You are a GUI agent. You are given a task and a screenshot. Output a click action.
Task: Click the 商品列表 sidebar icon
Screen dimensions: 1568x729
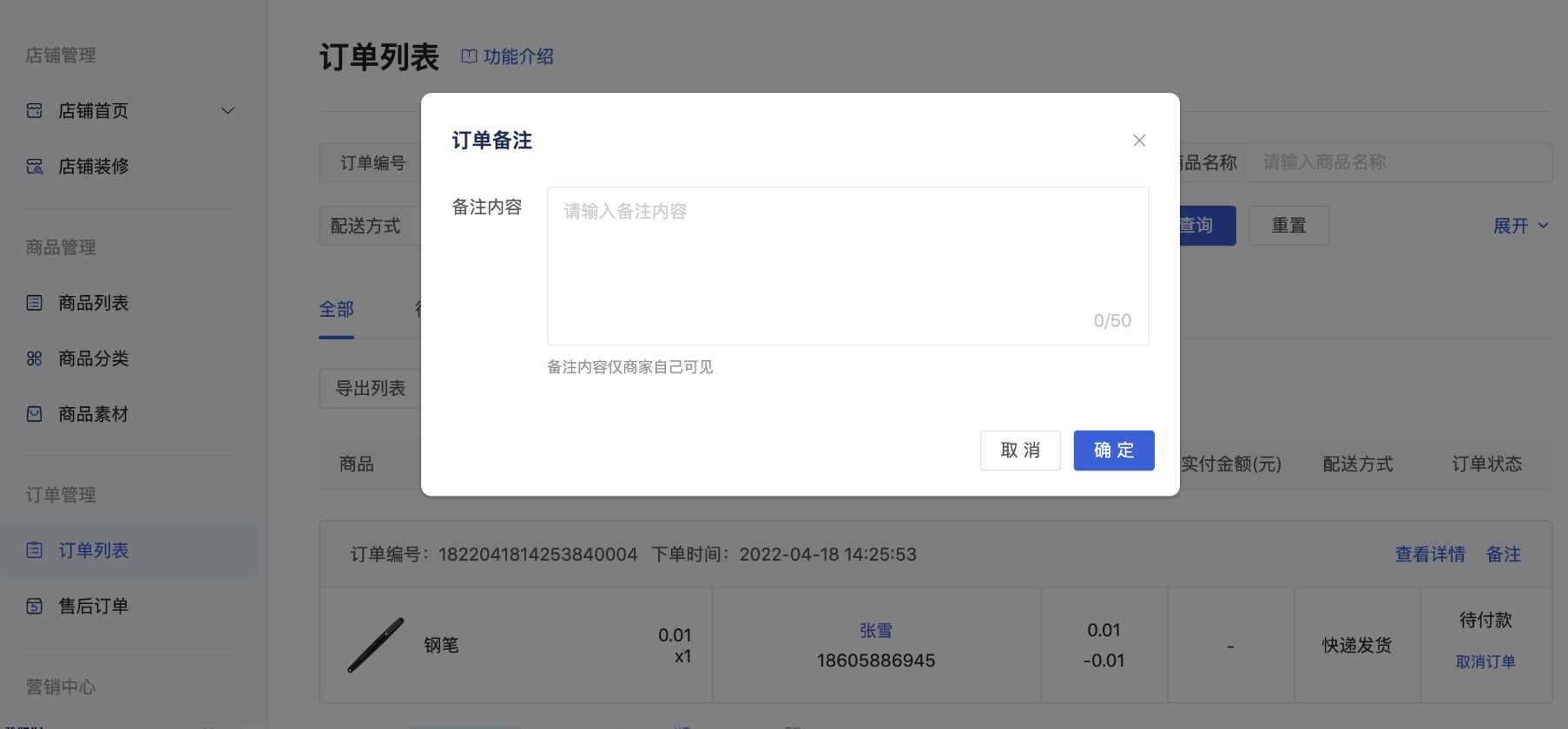coord(35,303)
